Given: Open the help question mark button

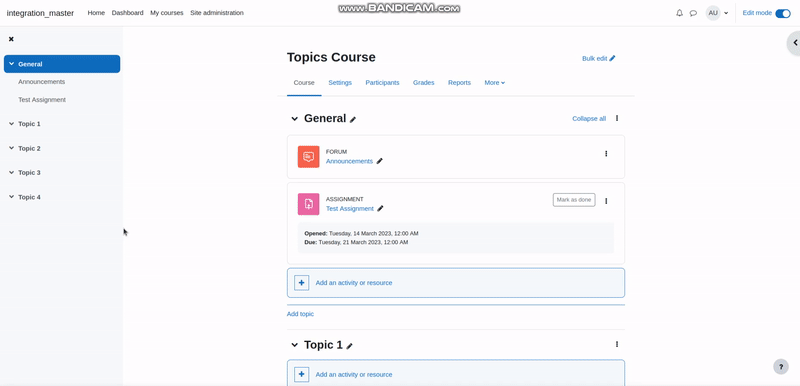Looking at the screenshot, I should [x=781, y=367].
